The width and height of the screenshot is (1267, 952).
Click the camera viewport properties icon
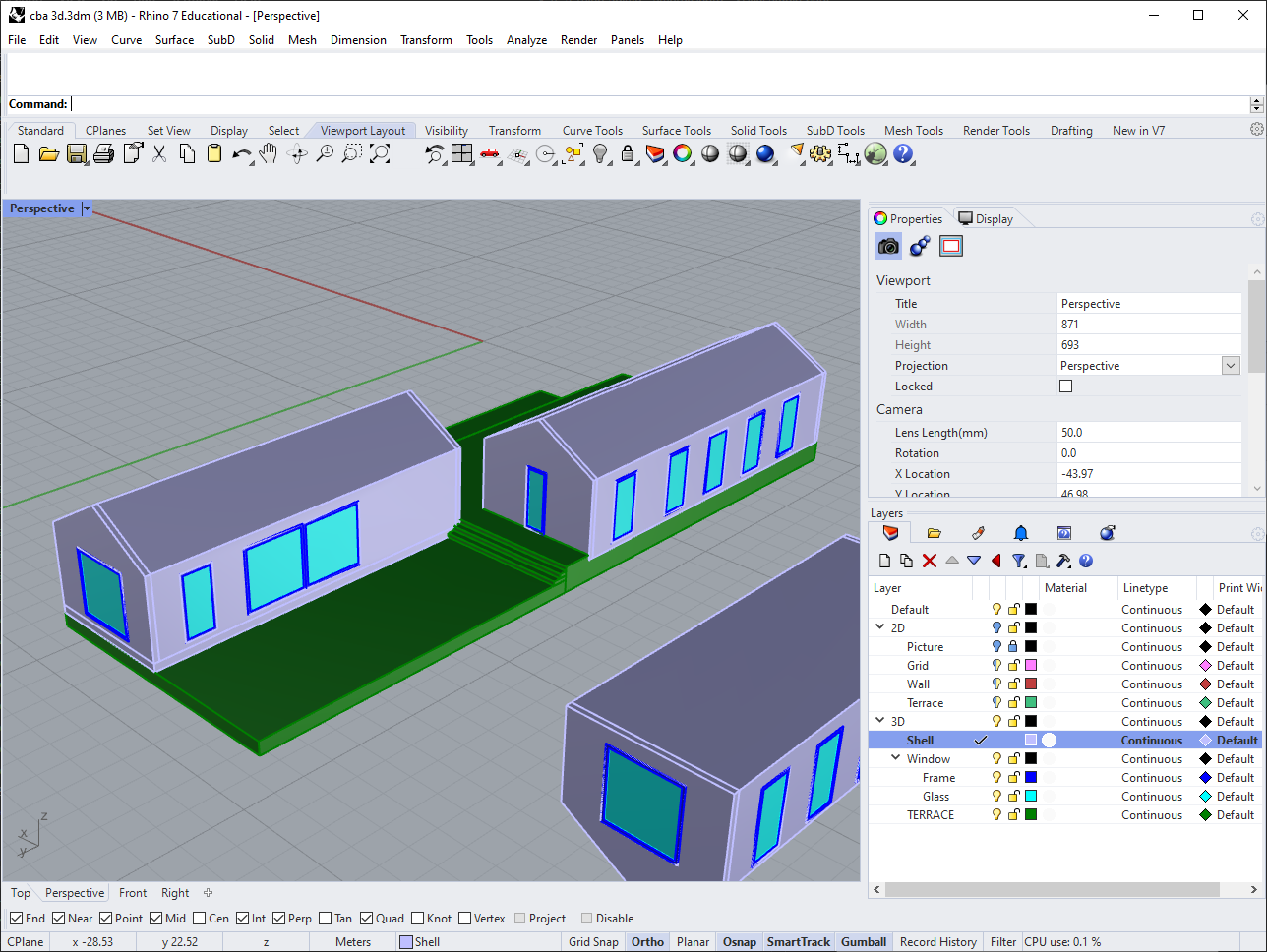888,246
